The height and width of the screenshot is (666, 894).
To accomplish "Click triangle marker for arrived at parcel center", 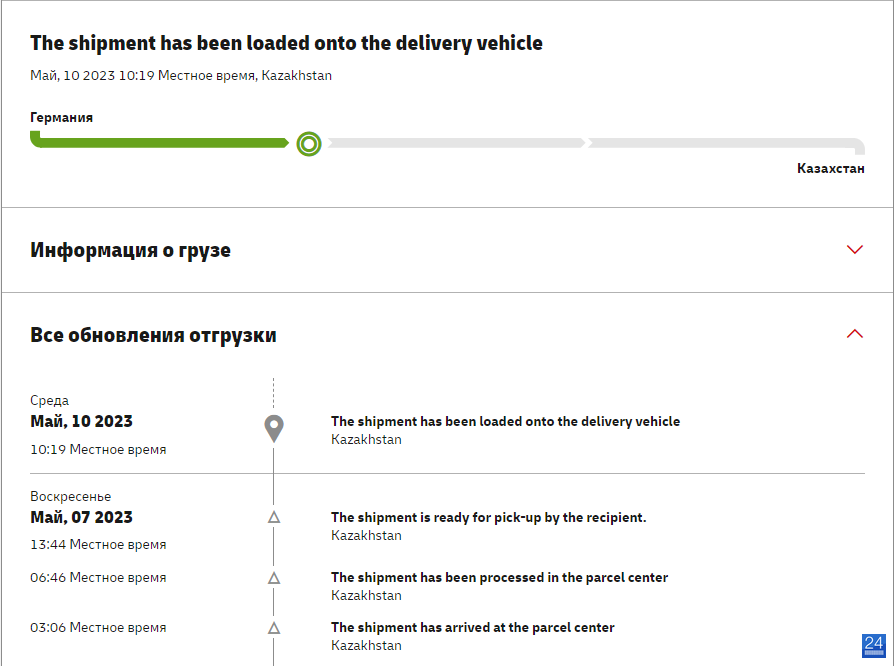I will 274,628.
